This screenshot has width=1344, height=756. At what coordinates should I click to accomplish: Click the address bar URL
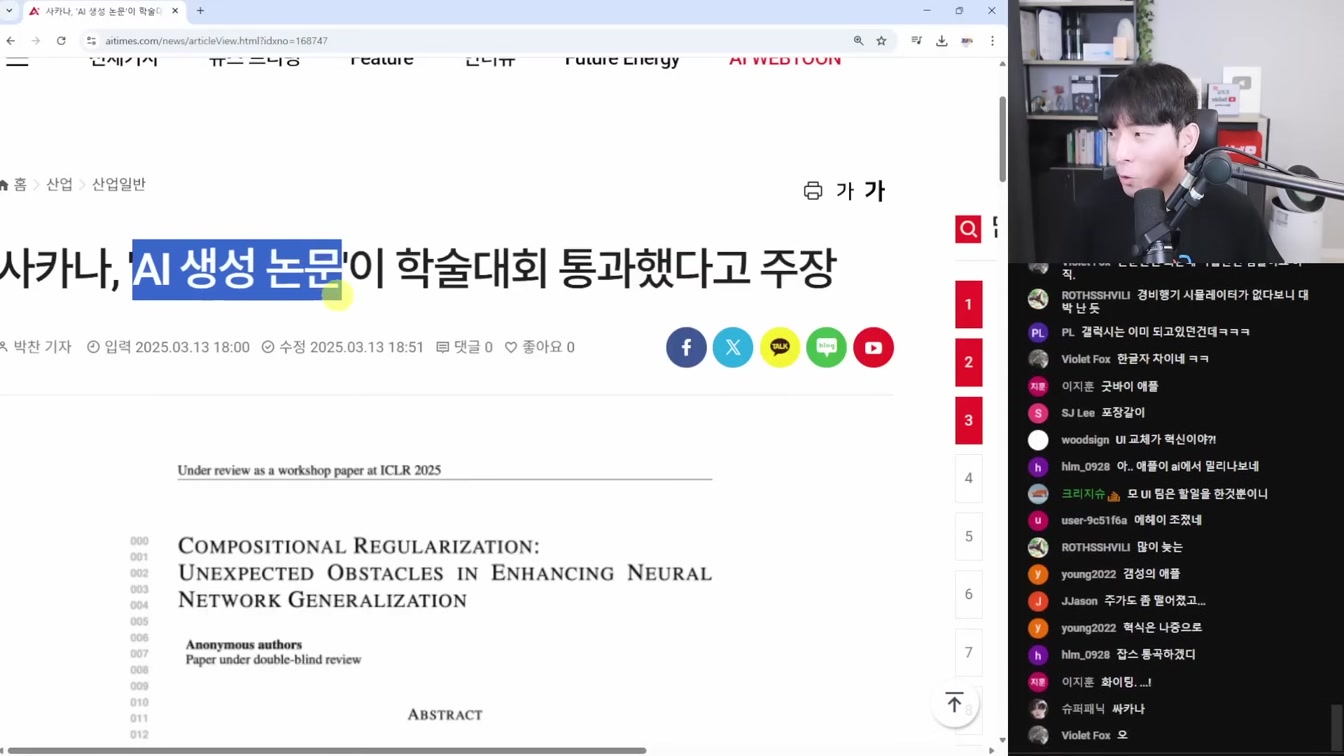point(216,41)
